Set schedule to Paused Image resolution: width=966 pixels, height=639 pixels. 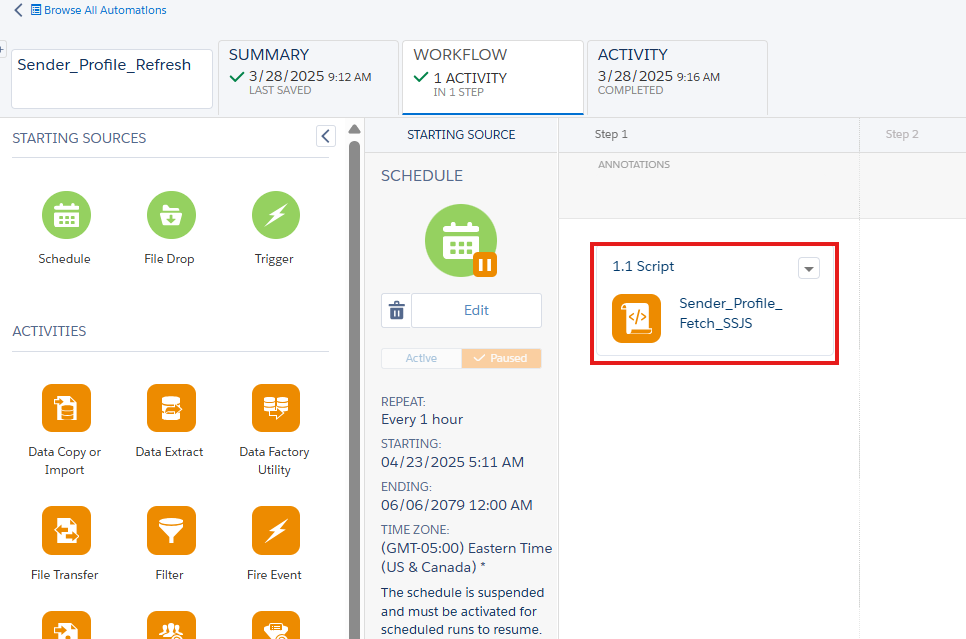point(501,358)
